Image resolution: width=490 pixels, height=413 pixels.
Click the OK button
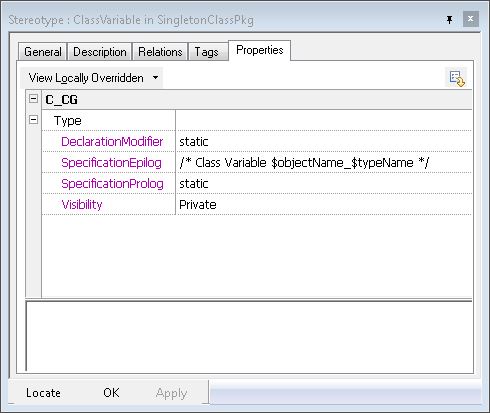(x=111, y=393)
